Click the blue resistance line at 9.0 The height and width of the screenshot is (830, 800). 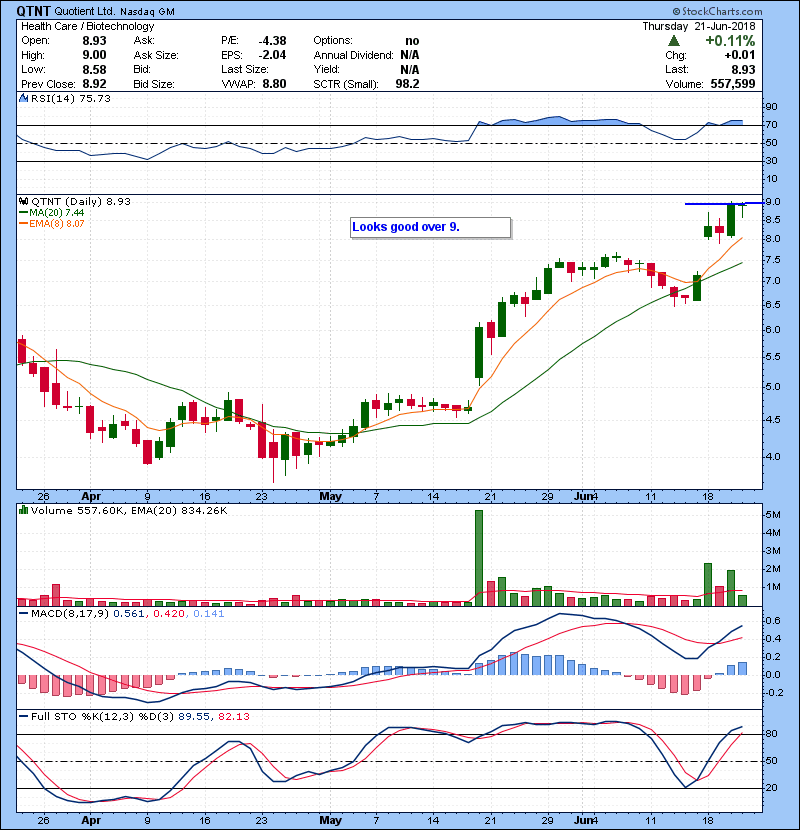(724, 203)
